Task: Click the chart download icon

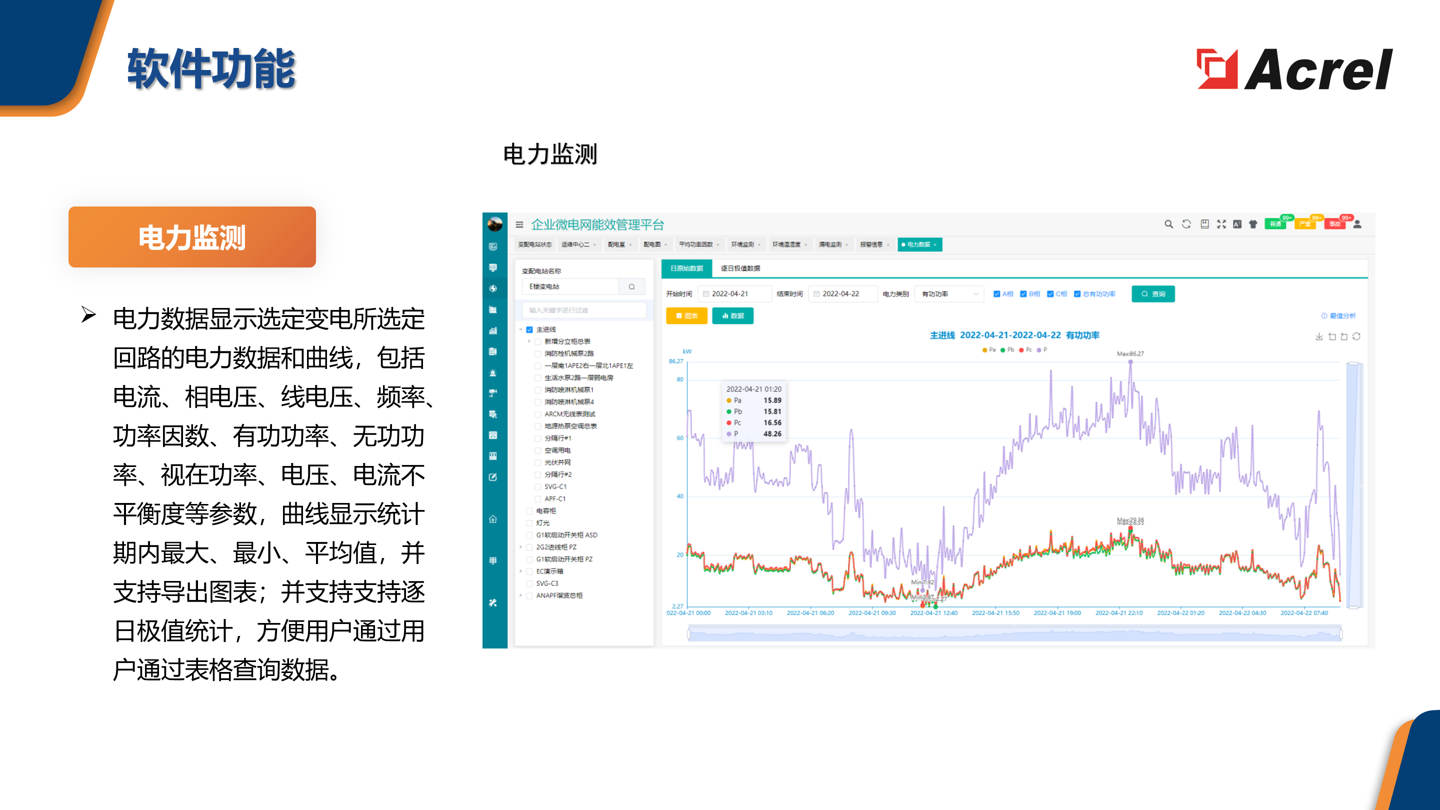Action: pyautogui.click(x=1319, y=336)
